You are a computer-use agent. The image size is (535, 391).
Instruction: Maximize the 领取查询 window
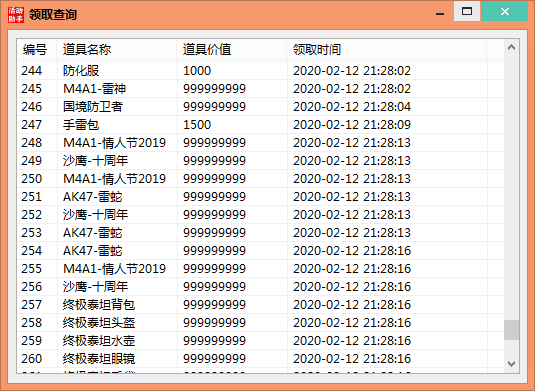tap(467, 11)
